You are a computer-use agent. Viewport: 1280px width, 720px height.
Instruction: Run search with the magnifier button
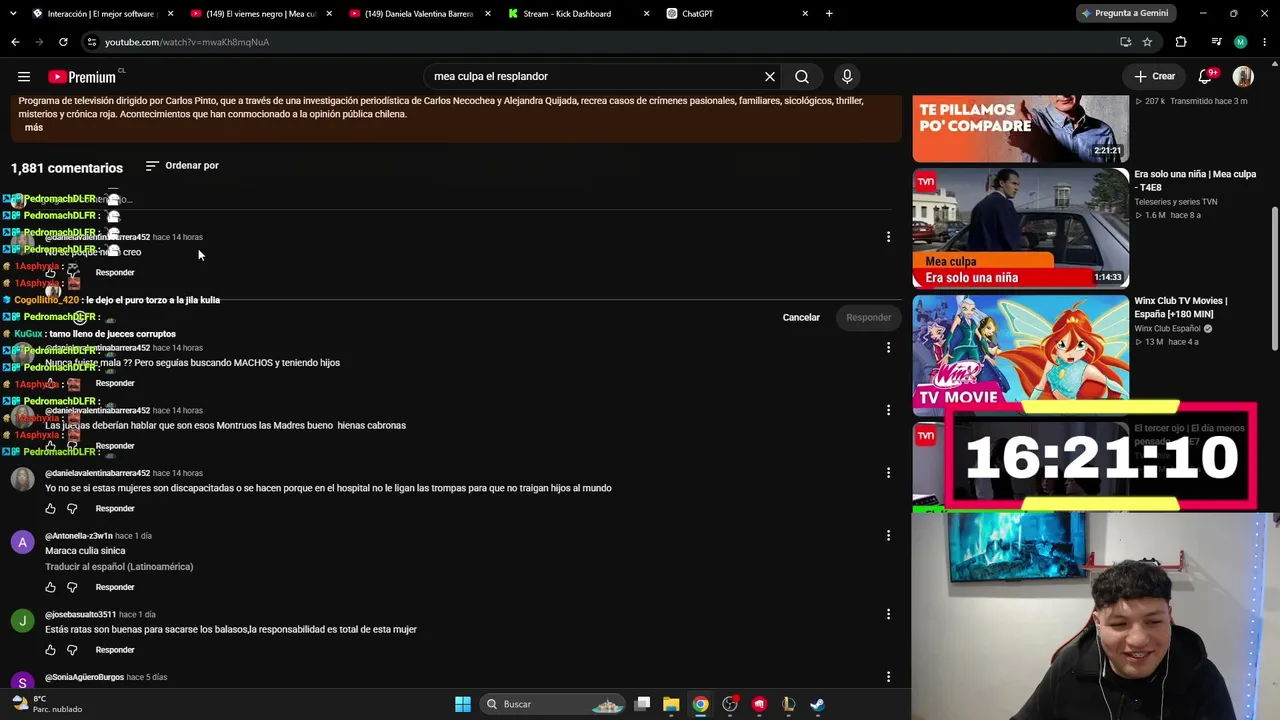(x=802, y=77)
